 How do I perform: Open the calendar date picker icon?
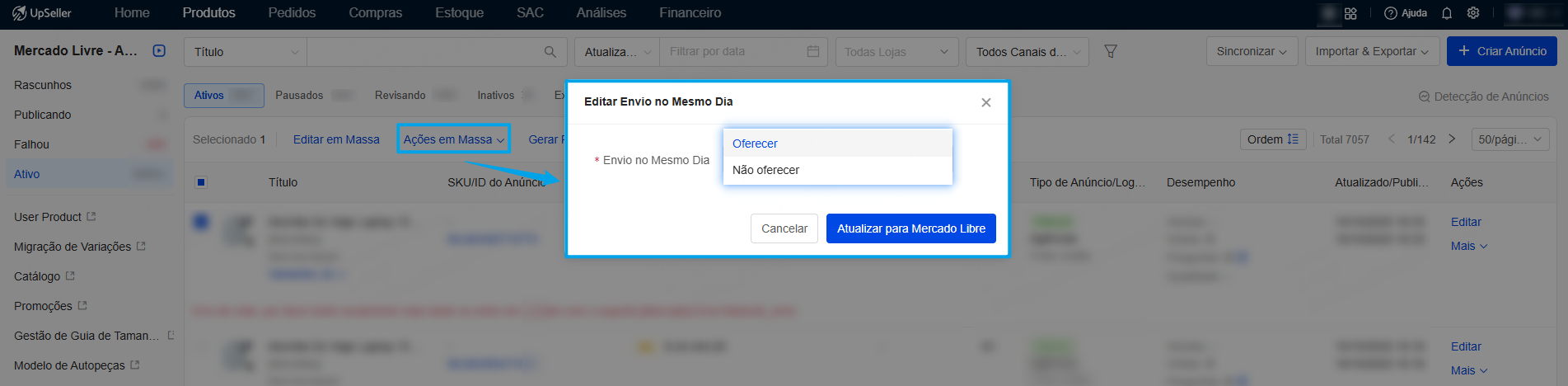[x=813, y=51]
